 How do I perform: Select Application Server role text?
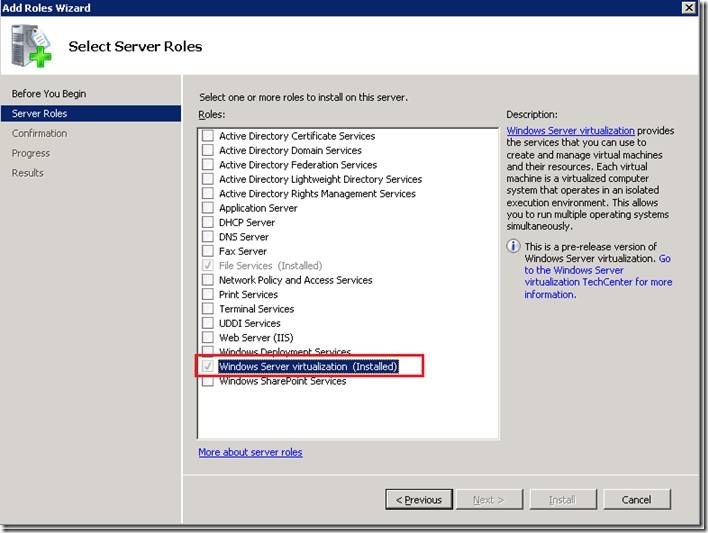click(x=258, y=208)
